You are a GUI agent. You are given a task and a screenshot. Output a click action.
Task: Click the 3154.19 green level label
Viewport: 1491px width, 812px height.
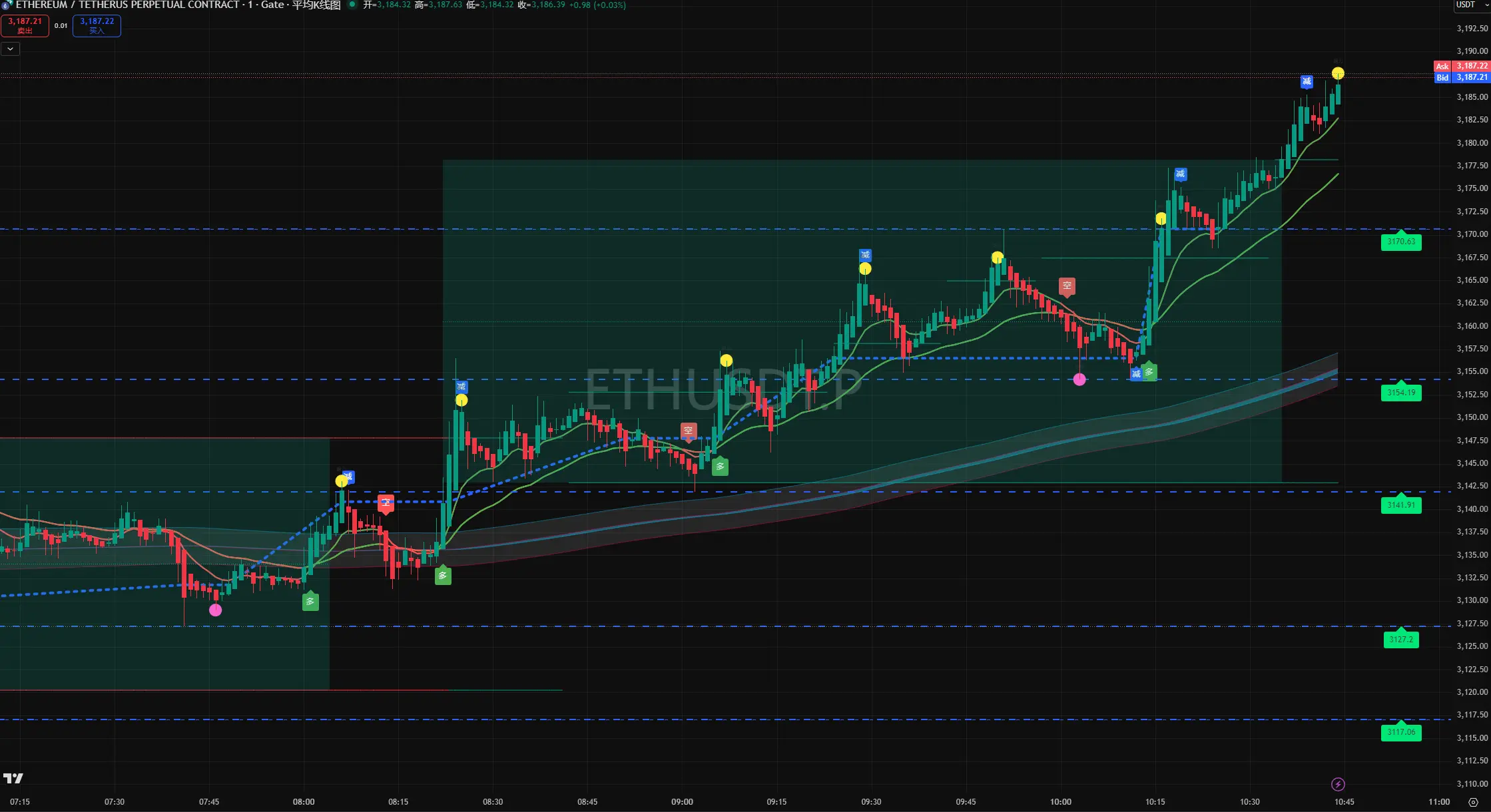[1400, 393]
